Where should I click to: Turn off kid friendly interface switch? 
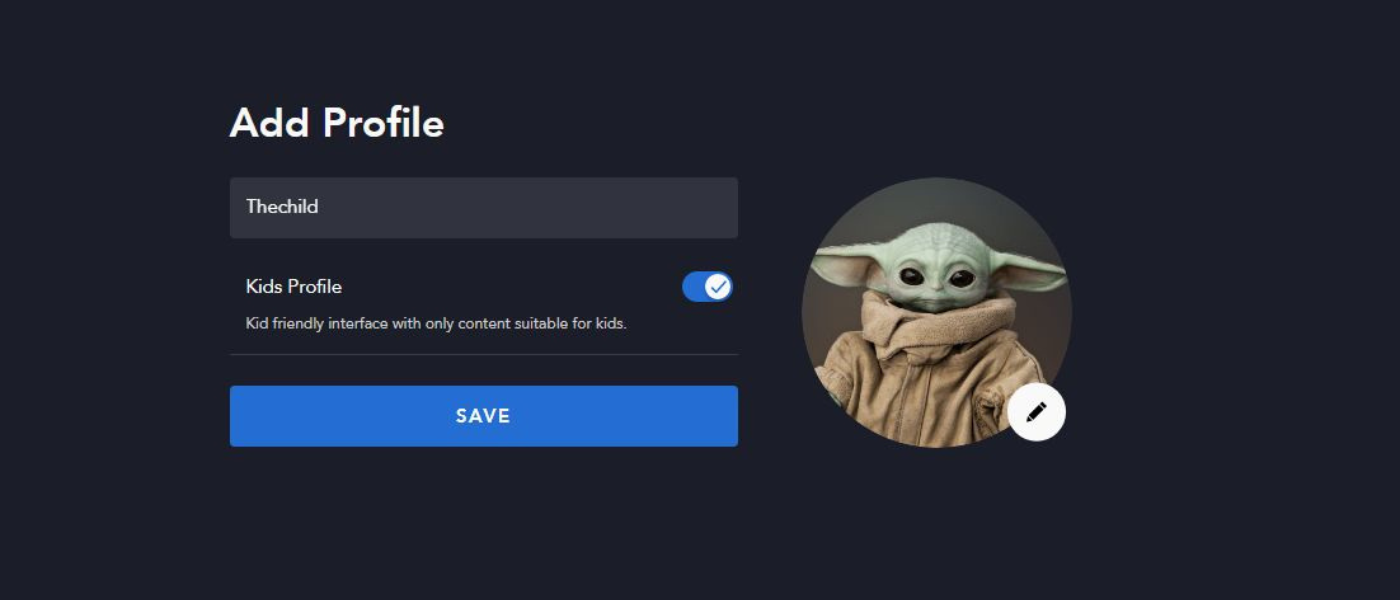click(x=707, y=287)
